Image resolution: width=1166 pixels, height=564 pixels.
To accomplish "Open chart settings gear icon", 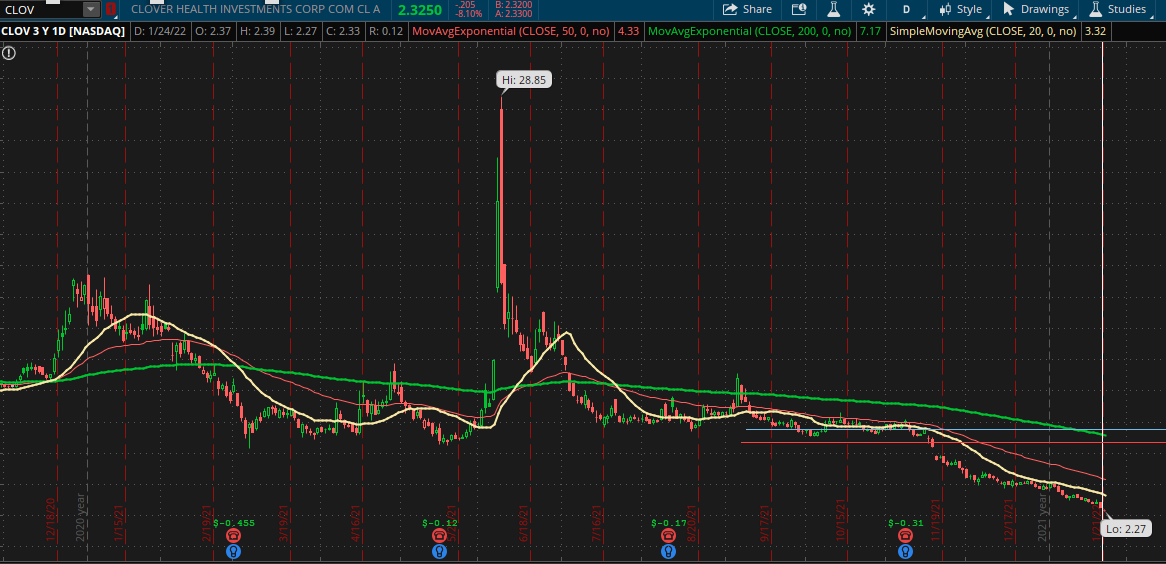I will click(868, 10).
